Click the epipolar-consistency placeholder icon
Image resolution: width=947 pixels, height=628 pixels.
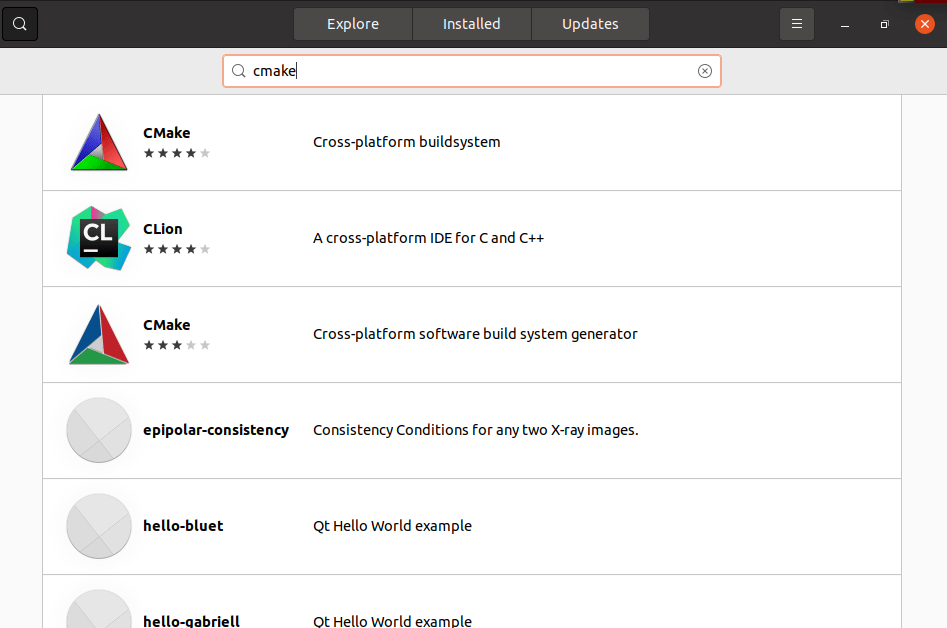pyautogui.click(x=99, y=430)
